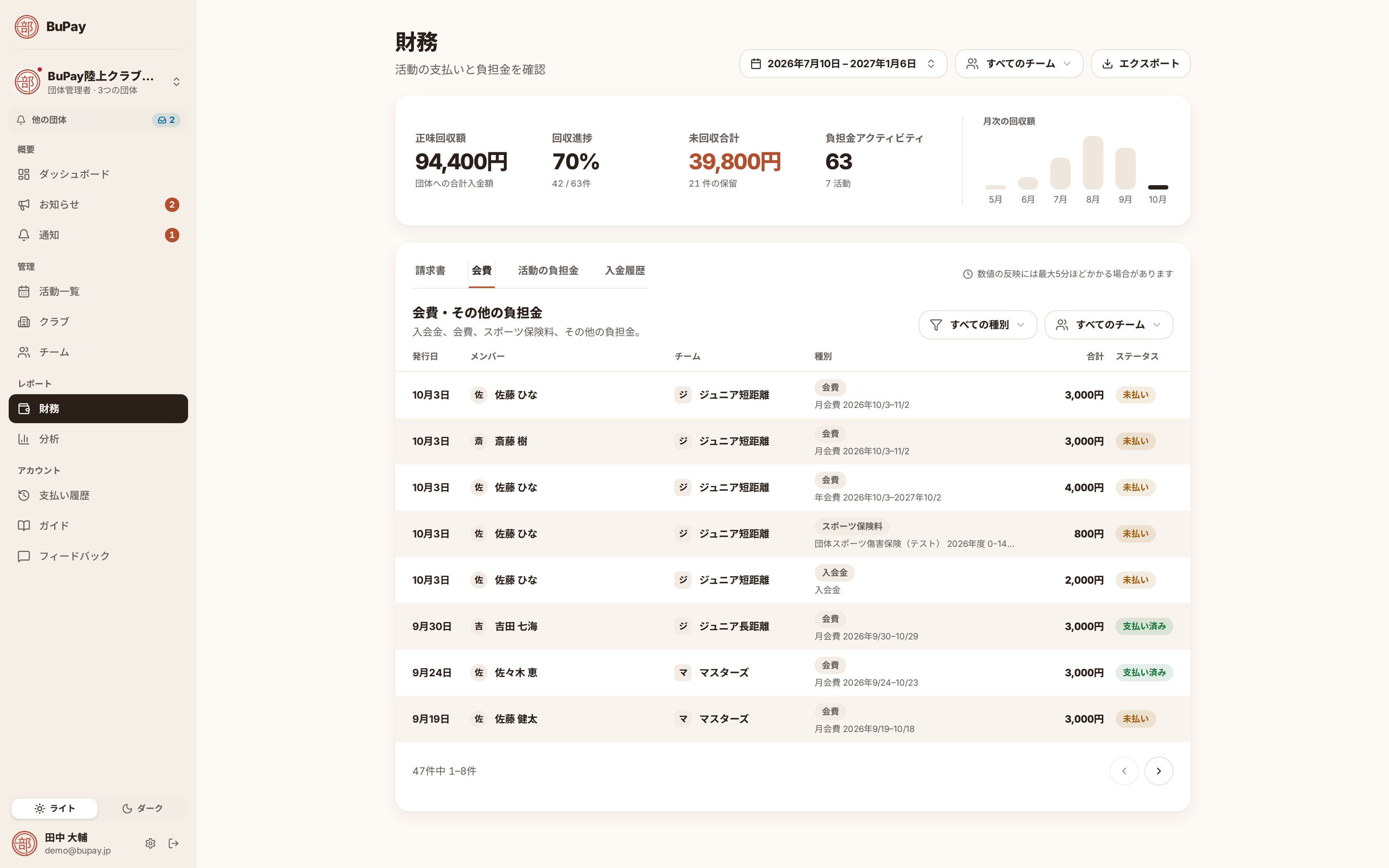Screen dimensions: 1389x868
Task: Open the クラブ page
Action: [x=98, y=322]
